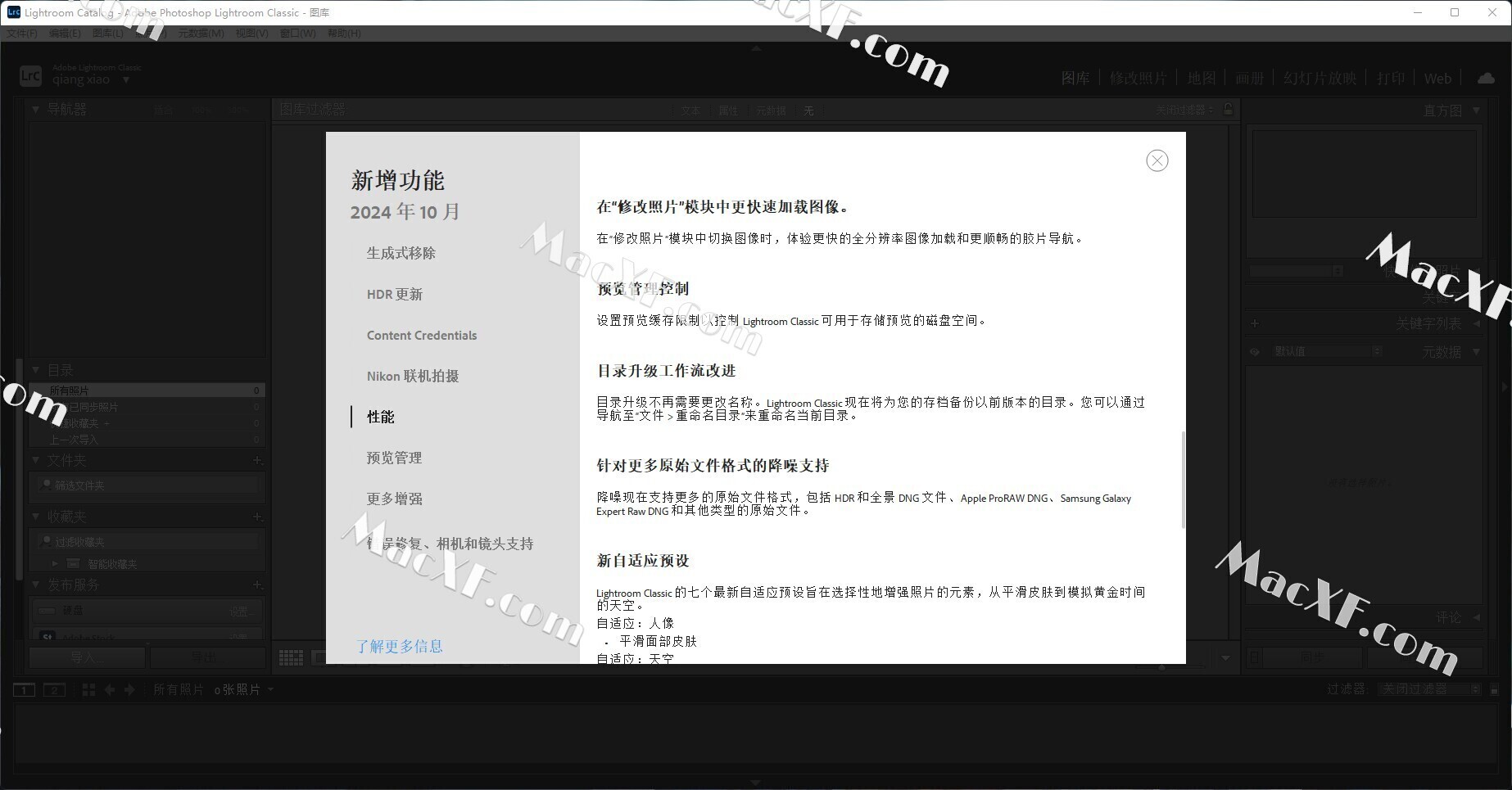Click the 过滤收藏夹 search field
The image size is (1512, 790).
pyautogui.click(x=147, y=542)
